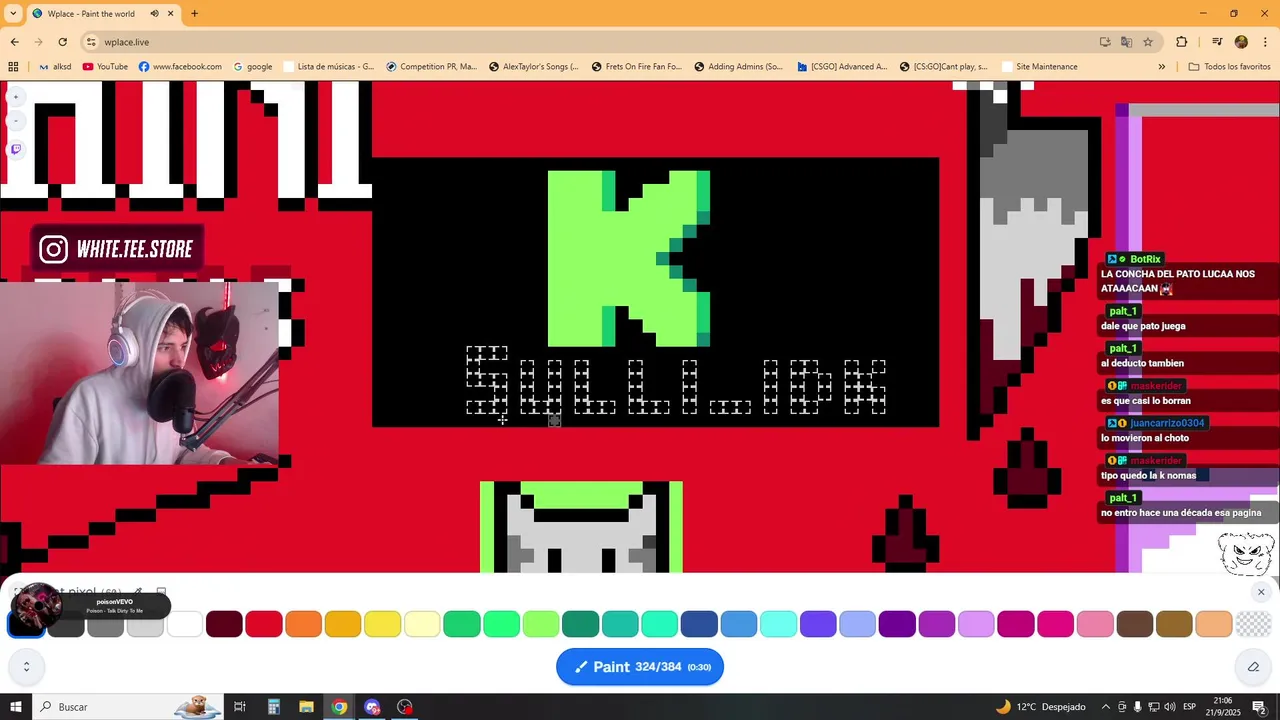Open the apps grid in bookmarks bar
1280x720 pixels.
pos(13,67)
